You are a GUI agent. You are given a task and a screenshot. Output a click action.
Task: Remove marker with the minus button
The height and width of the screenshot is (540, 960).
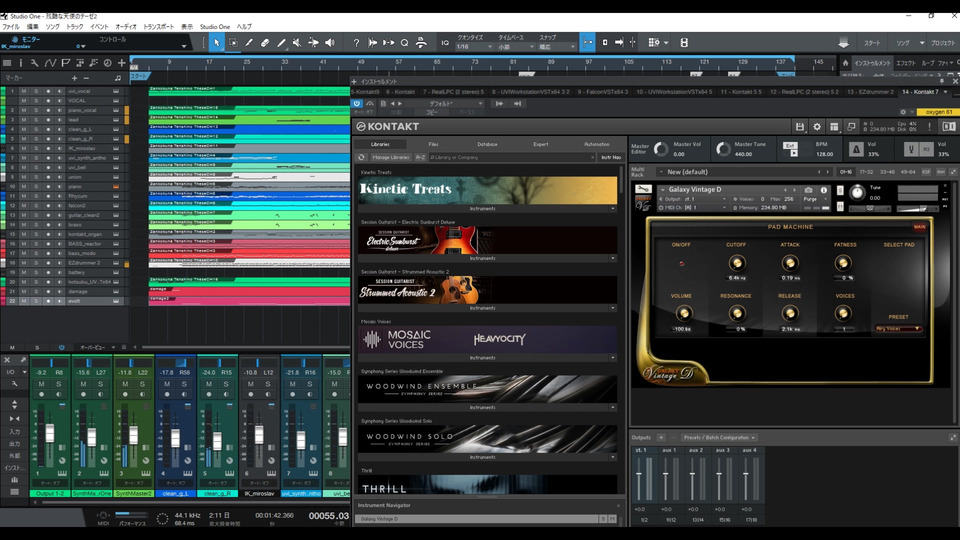(86, 78)
